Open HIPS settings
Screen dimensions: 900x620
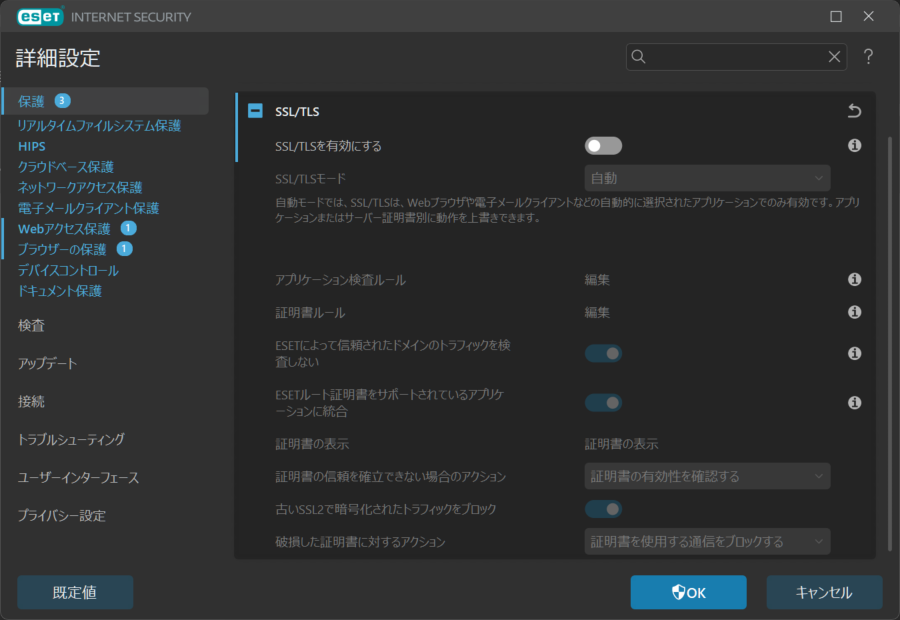click(32, 146)
